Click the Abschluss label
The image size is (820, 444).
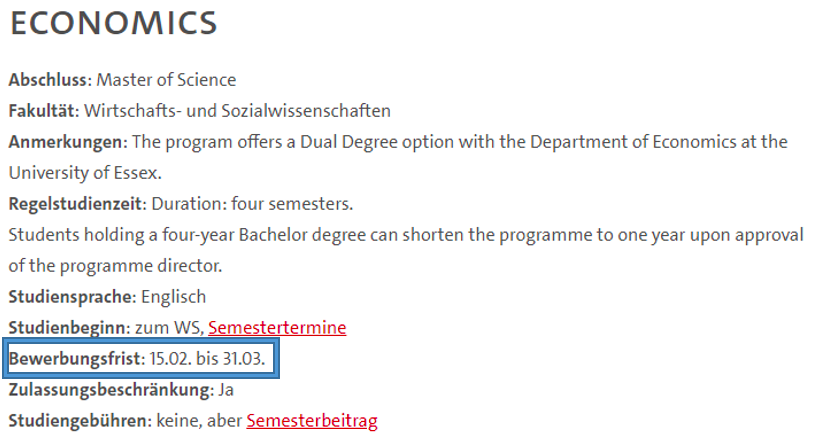[x=50, y=80]
